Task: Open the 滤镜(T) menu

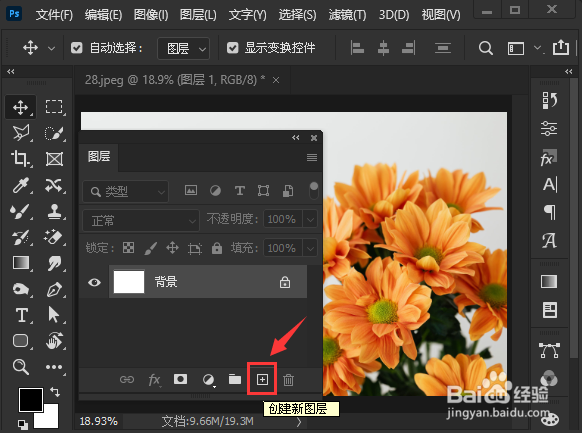Action: (x=347, y=15)
